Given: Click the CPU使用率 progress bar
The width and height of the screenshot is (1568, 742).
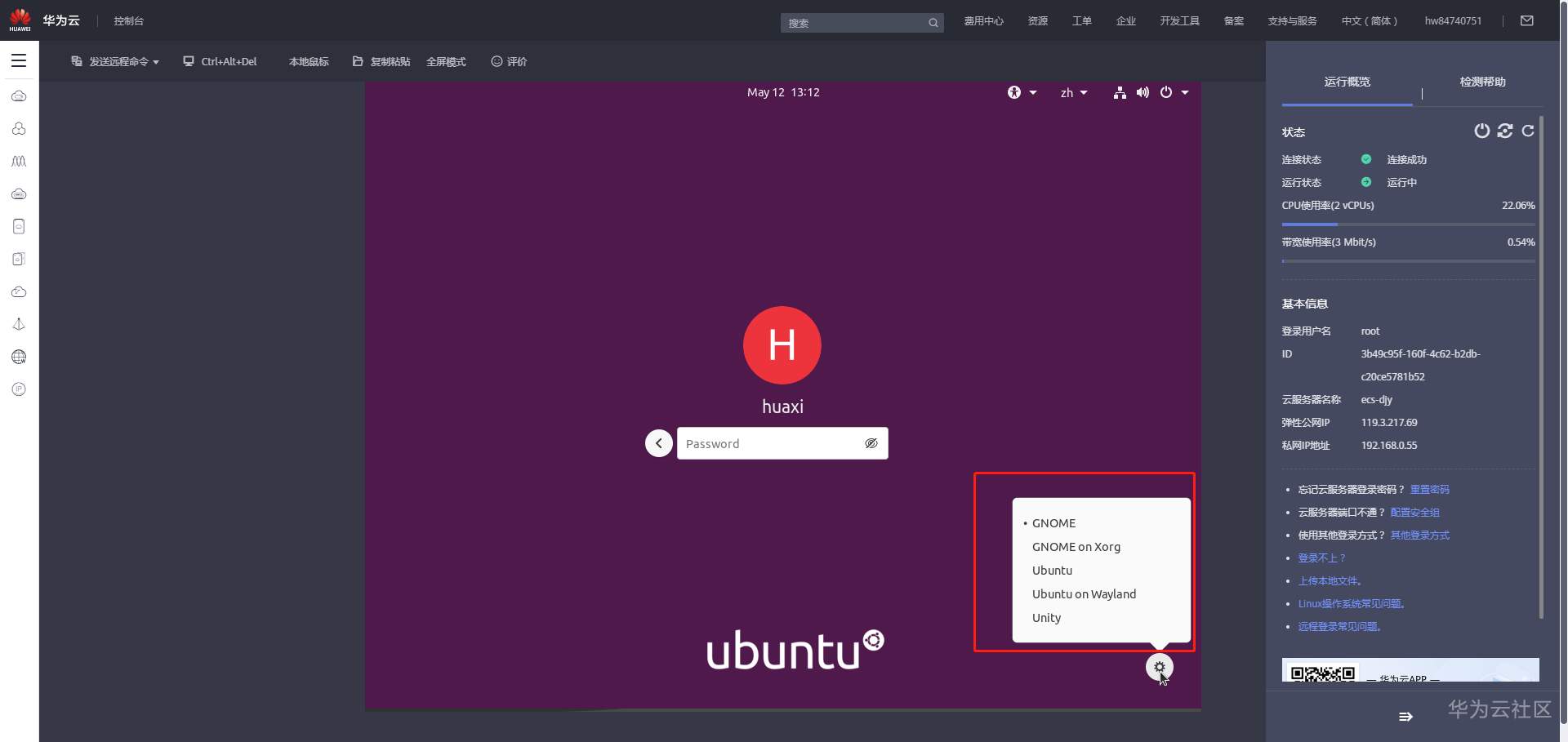Looking at the screenshot, I should coord(1409,224).
